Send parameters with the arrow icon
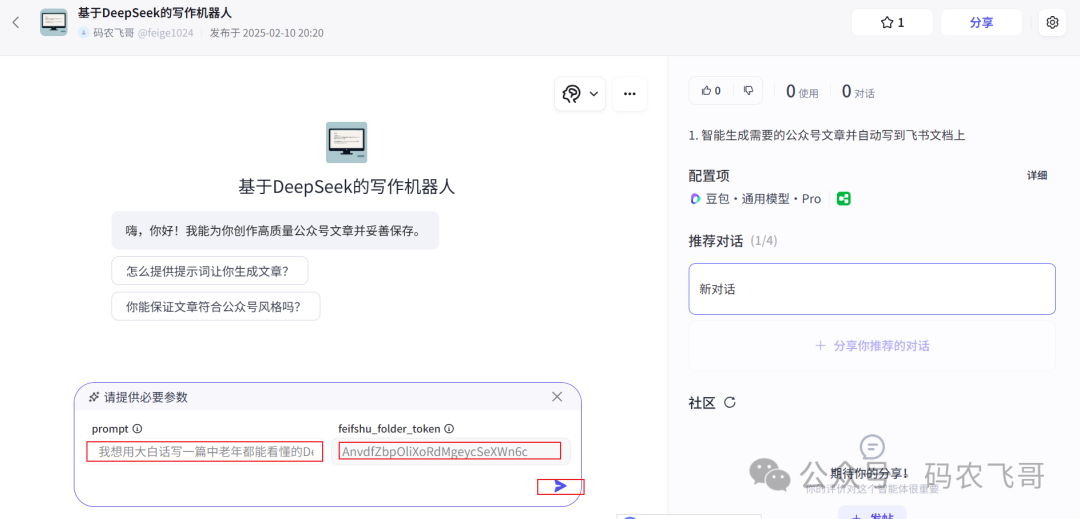This screenshot has width=1080, height=519. [561, 487]
